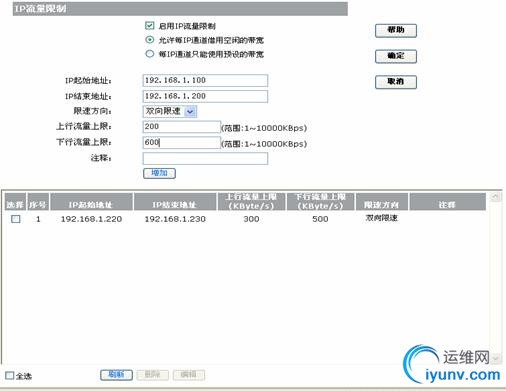Viewport: 506px width, 391px height.
Task: Click the 确定 confirm button
Action: 396,56
